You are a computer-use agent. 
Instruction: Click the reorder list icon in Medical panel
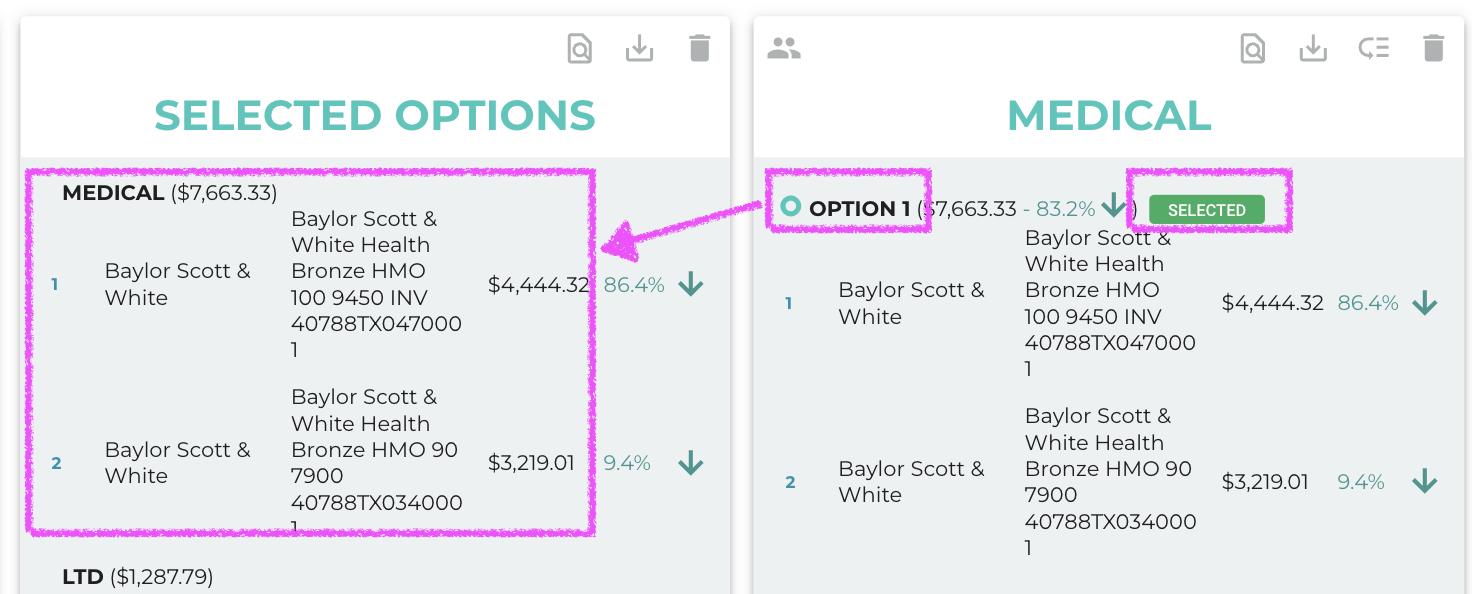(x=1374, y=48)
